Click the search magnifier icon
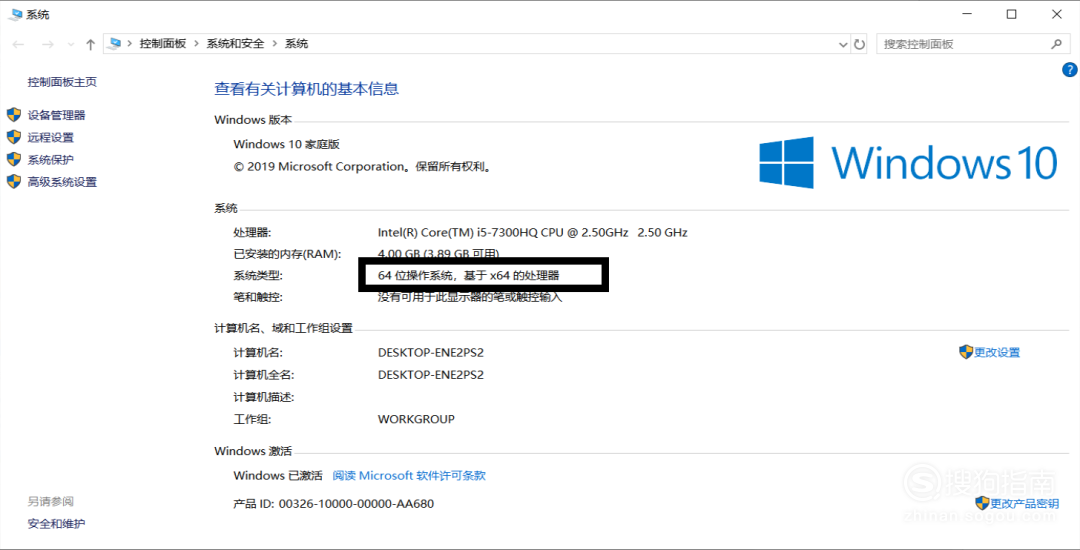This screenshot has width=1080, height=550. [x=1056, y=44]
